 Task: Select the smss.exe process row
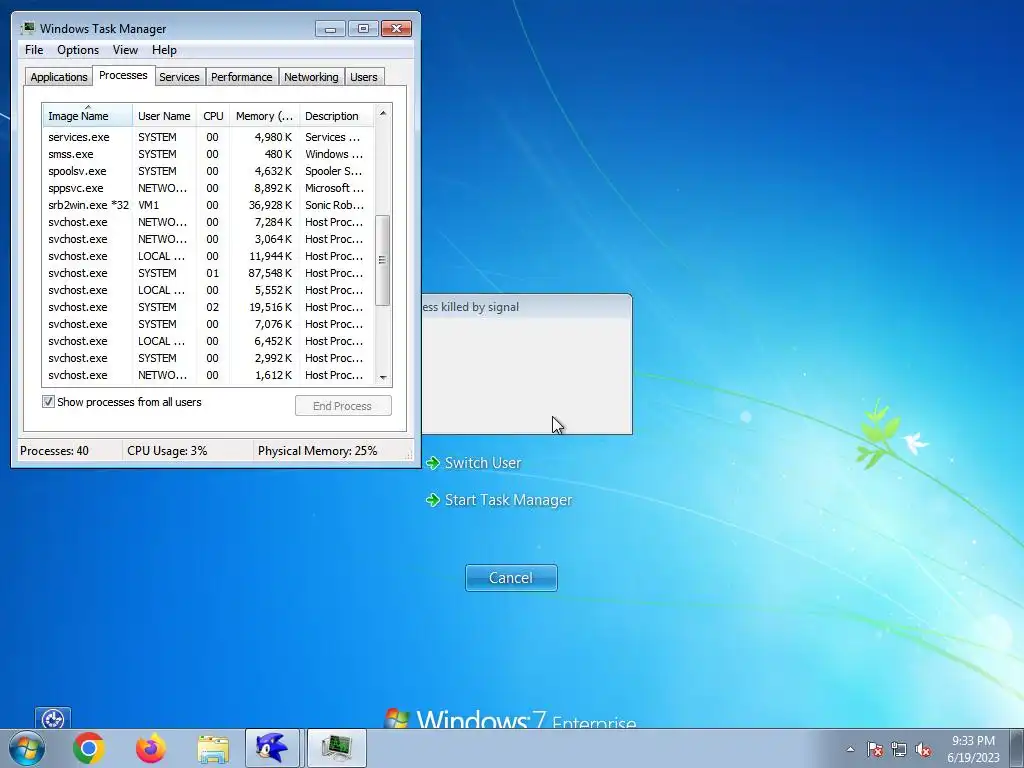[x=208, y=154]
